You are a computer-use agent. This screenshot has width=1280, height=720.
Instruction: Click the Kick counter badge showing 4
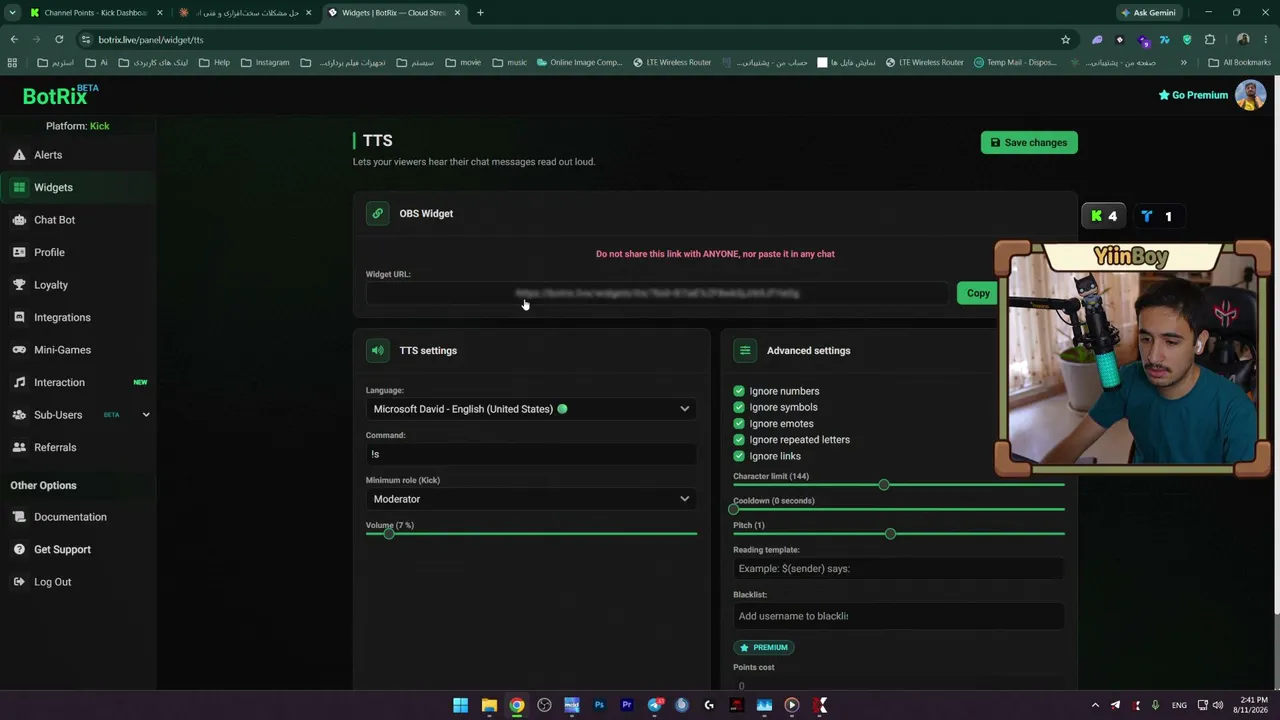(x=1104, y=216)
